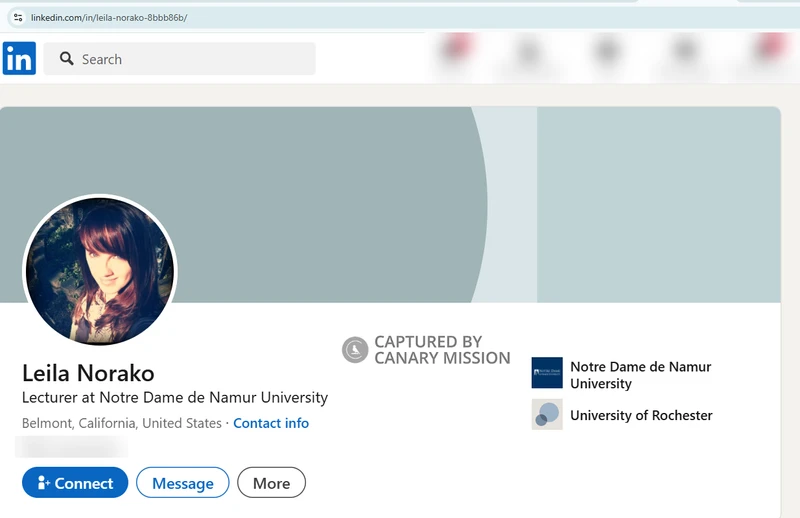Click the Search input field
This screenshot has height=518, width=800.
(180, 59)
